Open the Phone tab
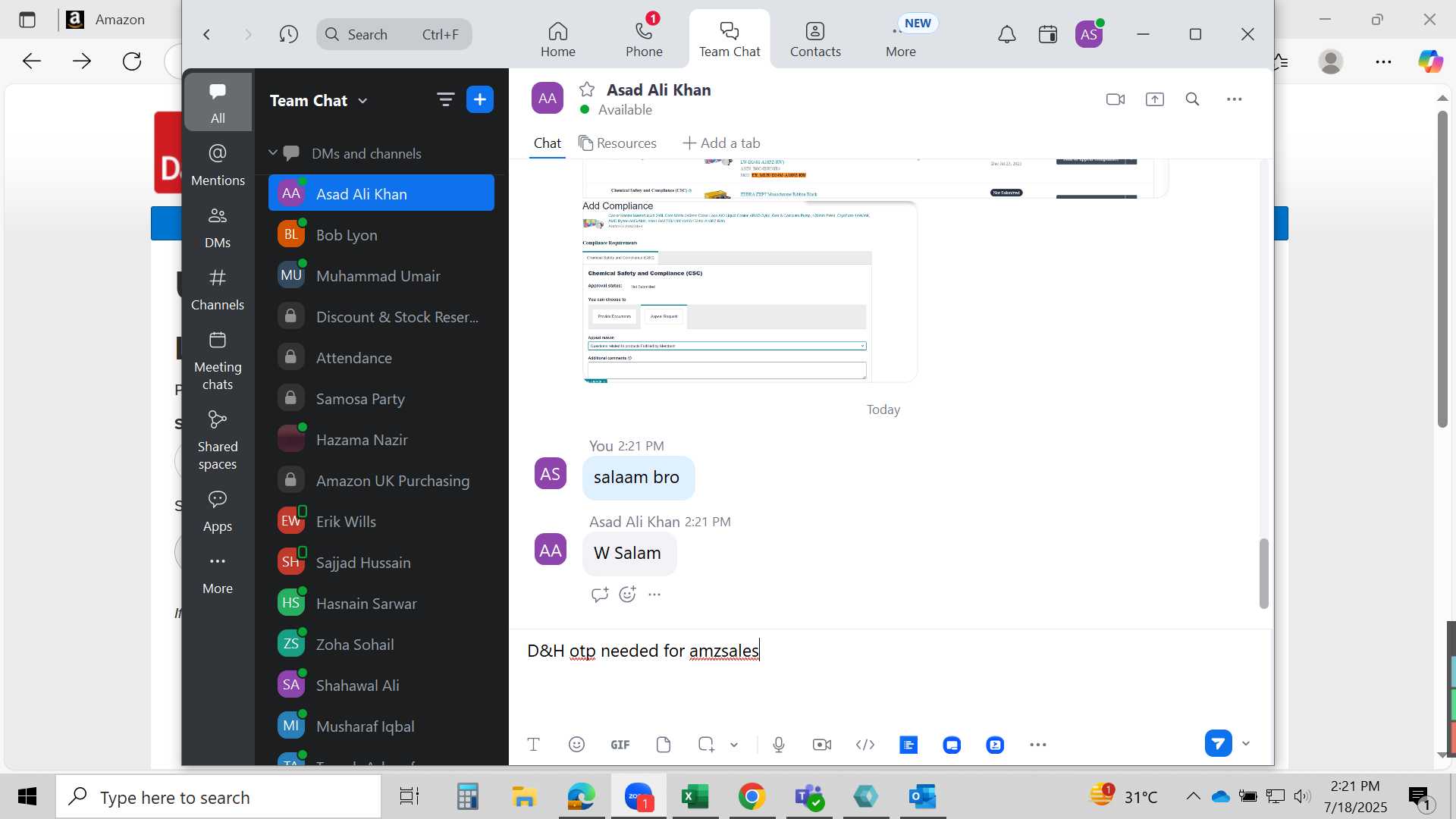The width and height of the screenshot is (1456, 819). tap(644, 39)
